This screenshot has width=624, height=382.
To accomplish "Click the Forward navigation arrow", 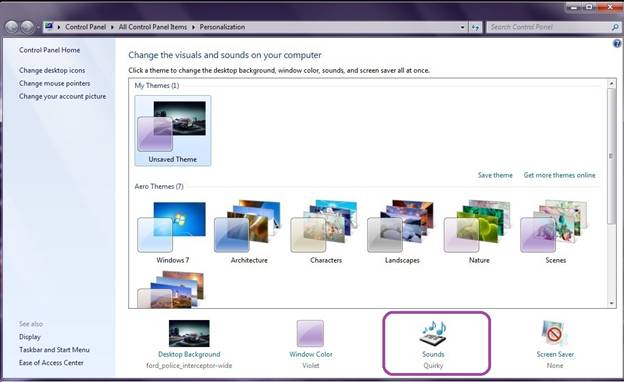I will tap(27, 27).
